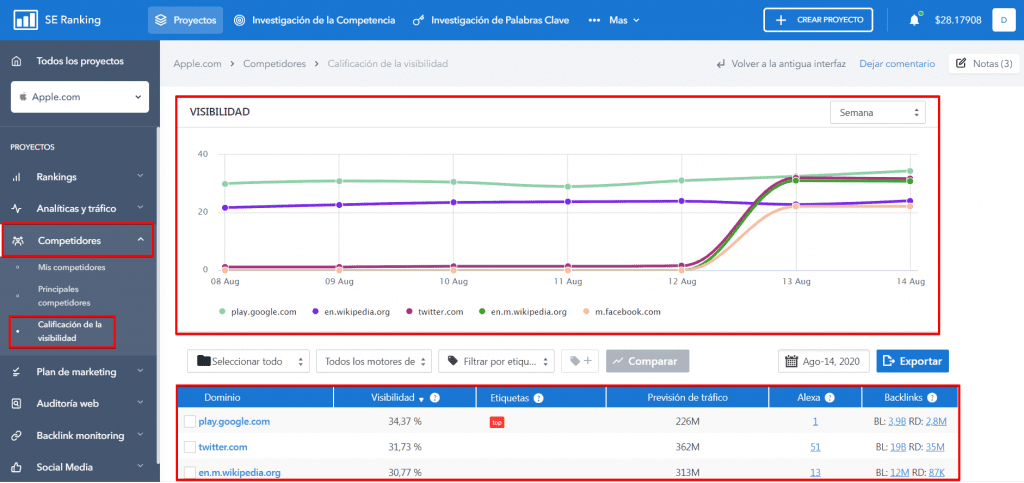1024x483 pixels.
Task: Check the twitter.com row checkbox
Action: point(189,447)
